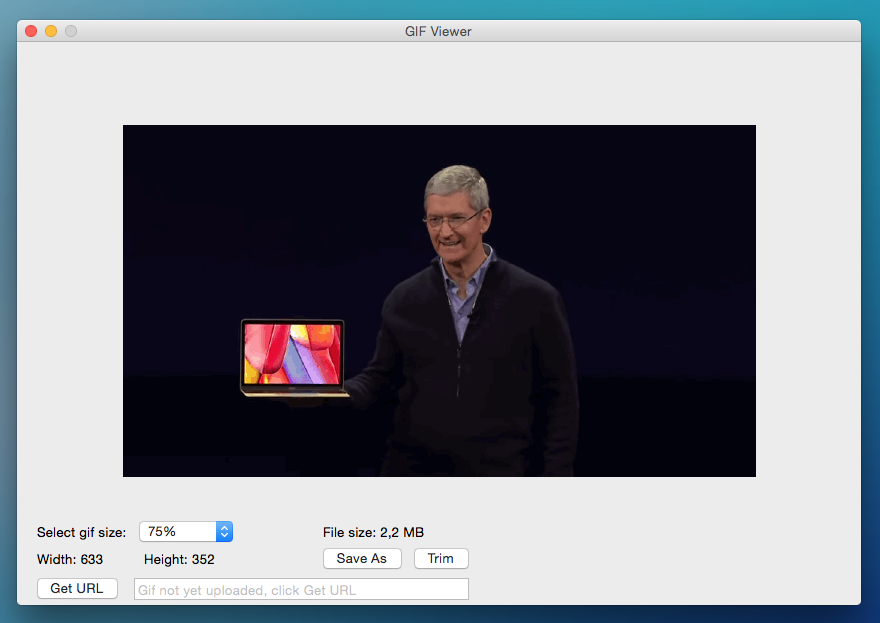Click the up arrow on the size stepper

coord(222,527)
